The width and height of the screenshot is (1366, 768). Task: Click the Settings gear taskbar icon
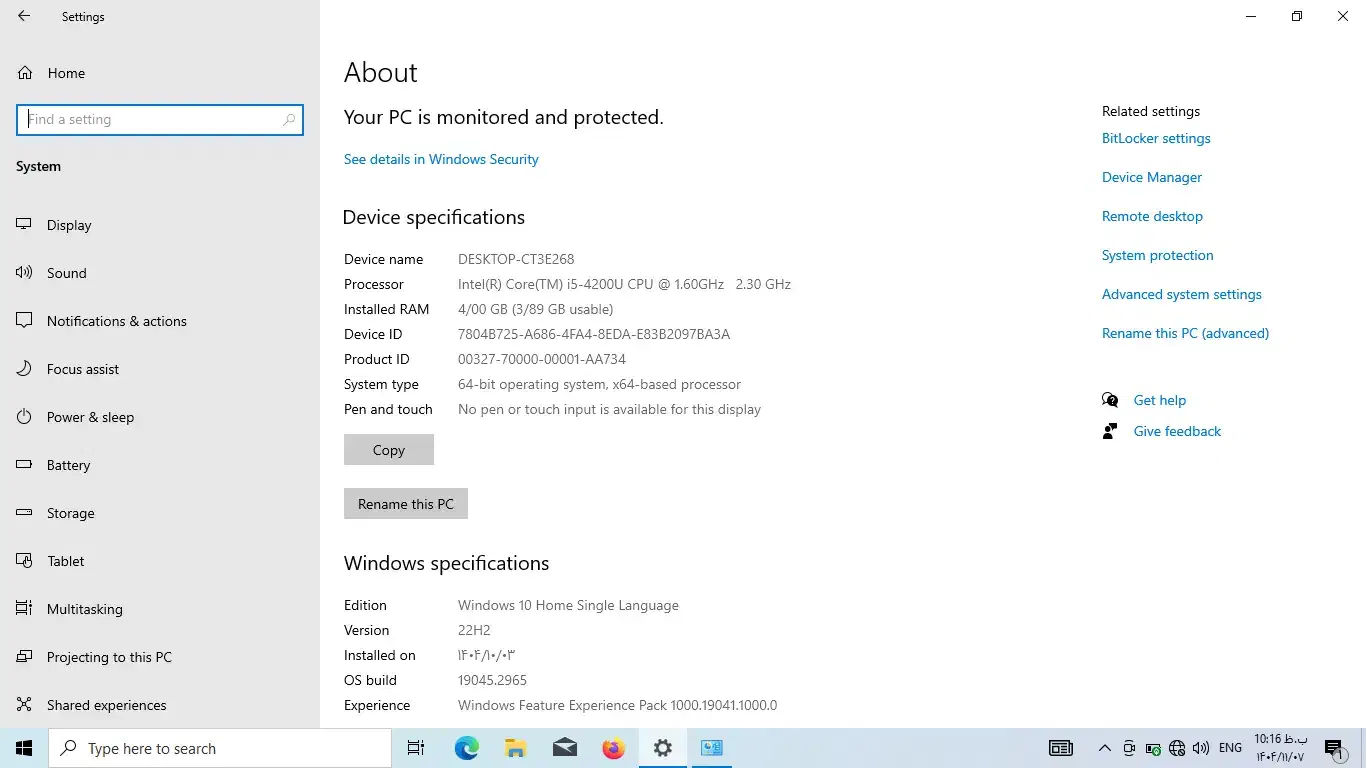[662, 748]
